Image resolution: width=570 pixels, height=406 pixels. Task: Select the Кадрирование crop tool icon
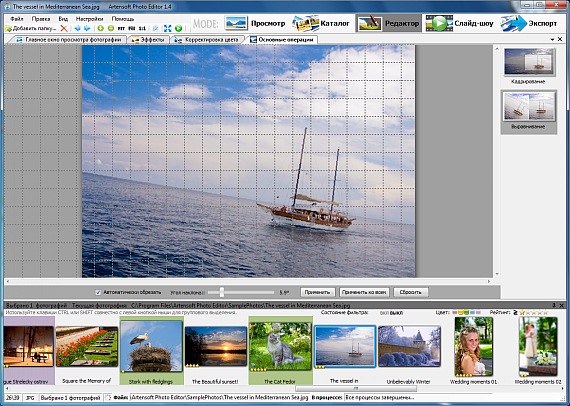(529, 62)
